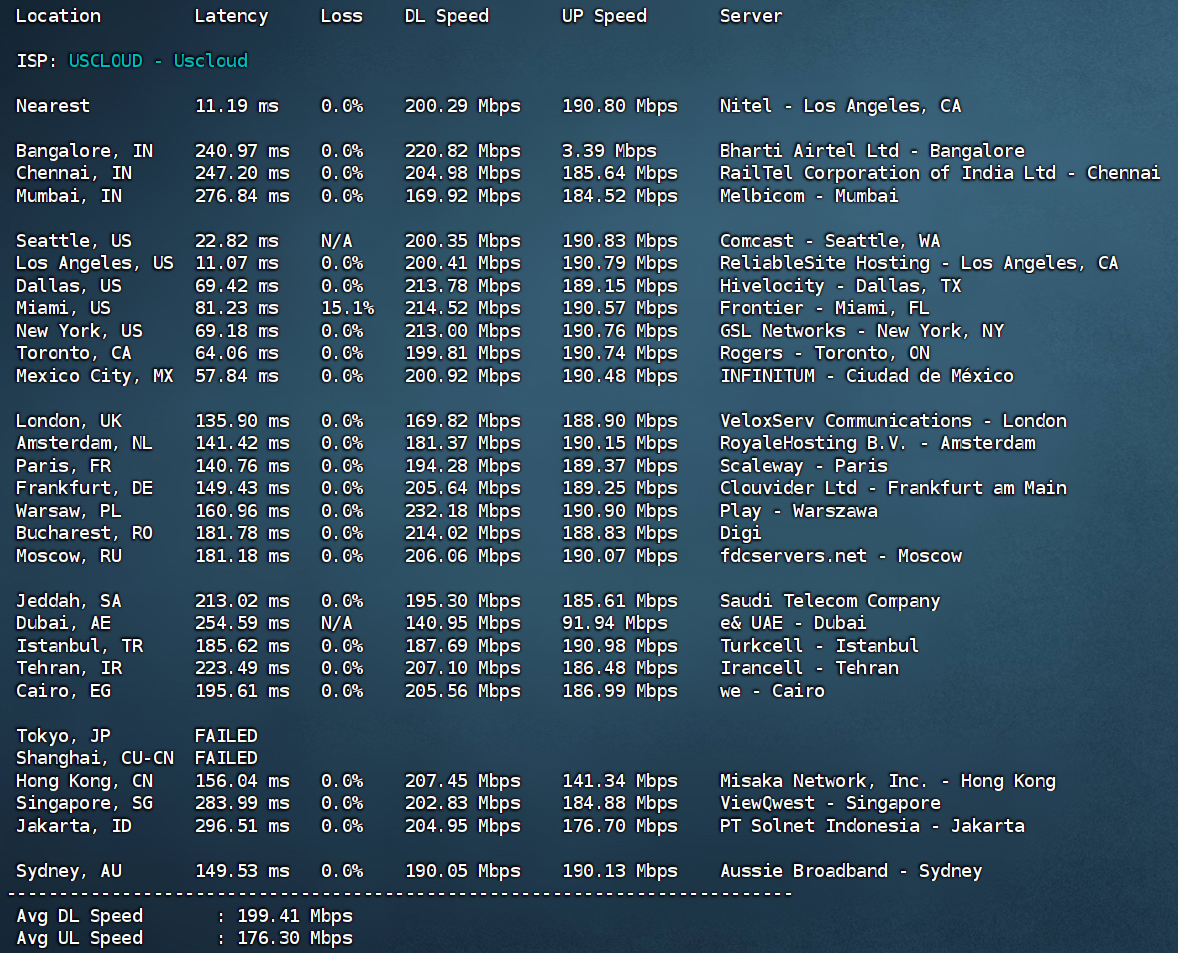The height and width of the screenshot is (953, 1178).
Task: Click Misaka Network, Inc. - Hong Kong
Action: (x=888, y=782)
